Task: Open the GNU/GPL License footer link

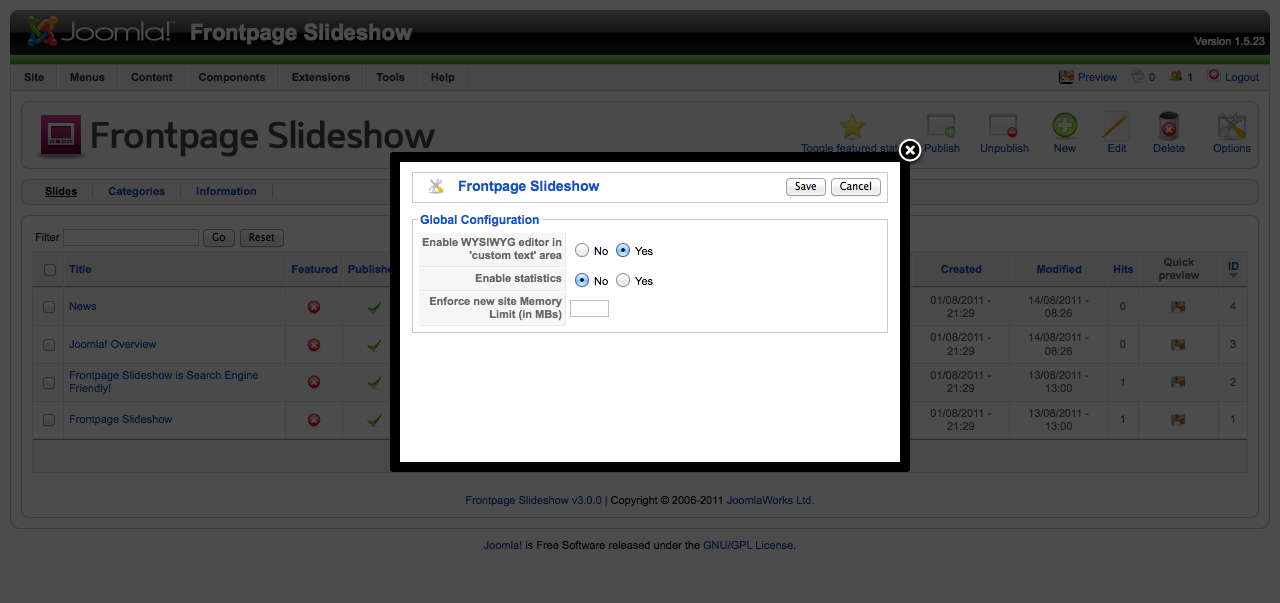Action: pyautogui.click(x=748, y=545)
